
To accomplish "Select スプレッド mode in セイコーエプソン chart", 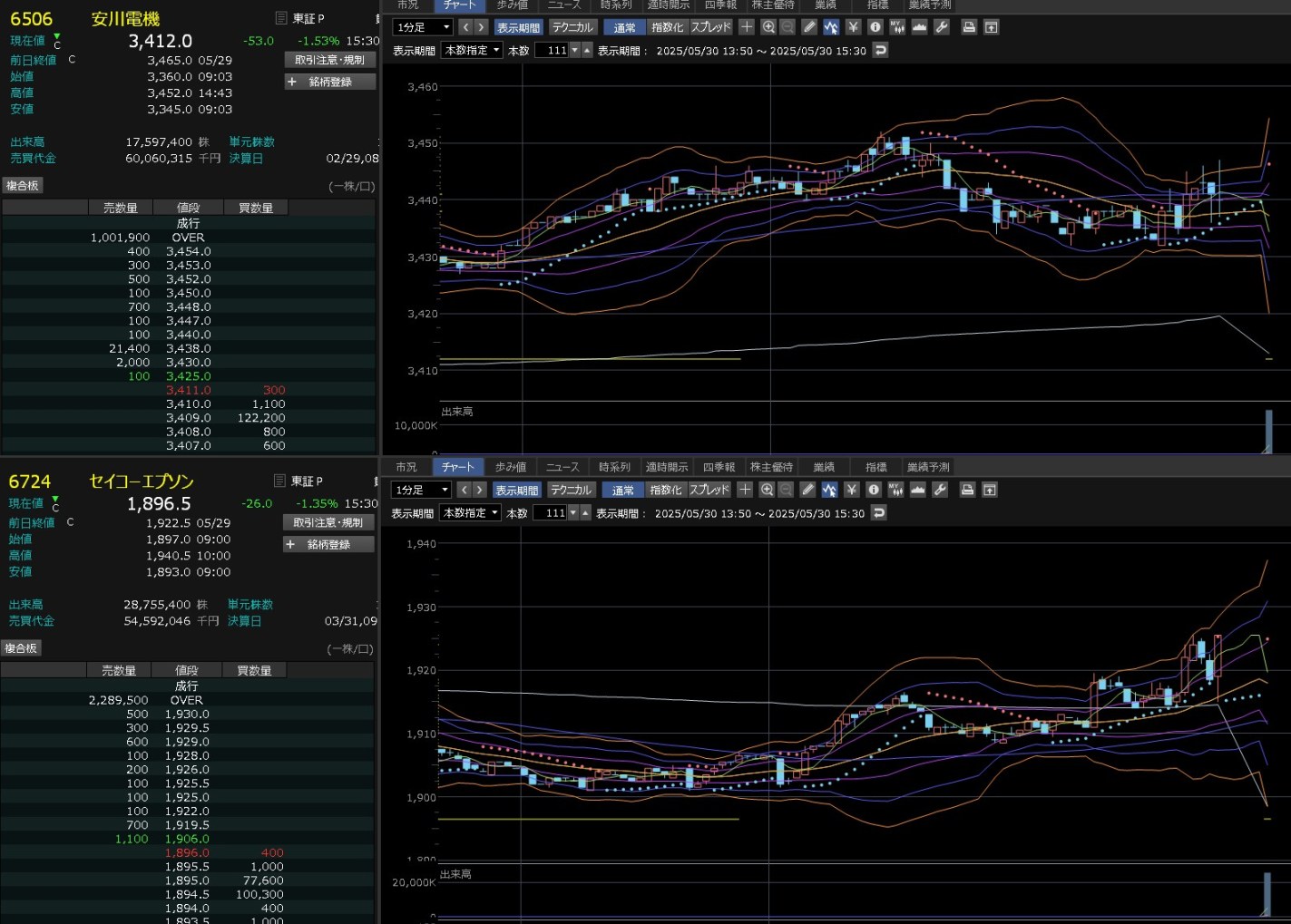I will 709,490.
